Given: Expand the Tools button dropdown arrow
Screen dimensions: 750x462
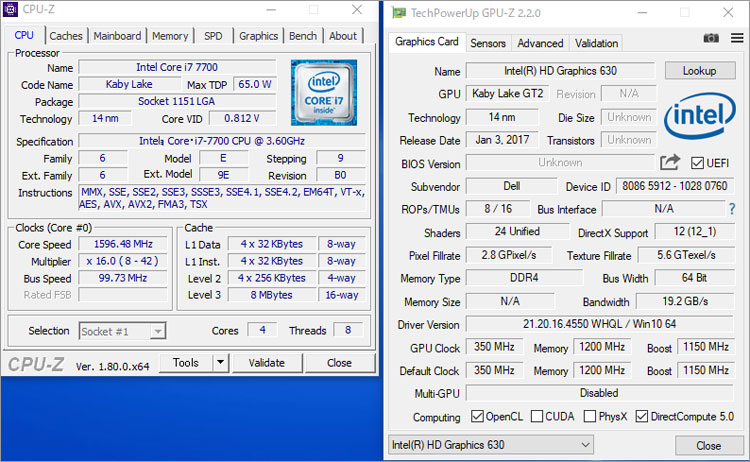Looking at the screenshot, I should click(220, 363).
